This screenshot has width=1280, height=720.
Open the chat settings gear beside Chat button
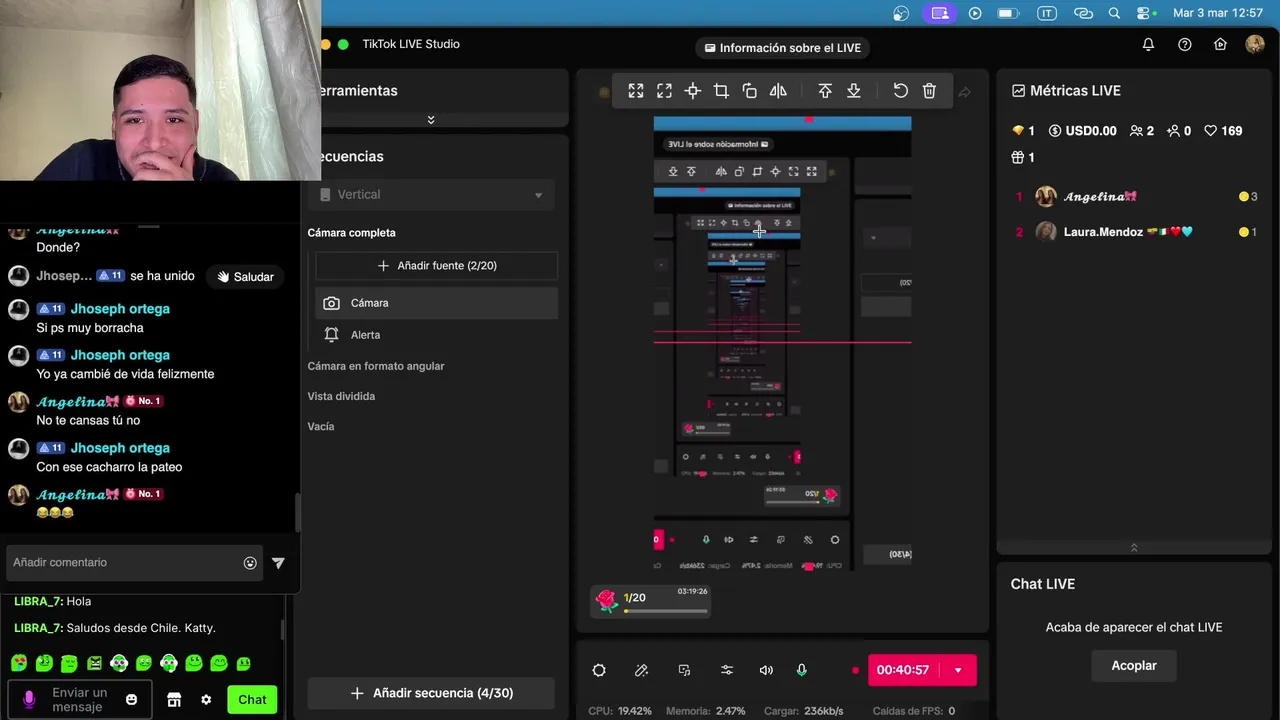(x=206, y=699)
